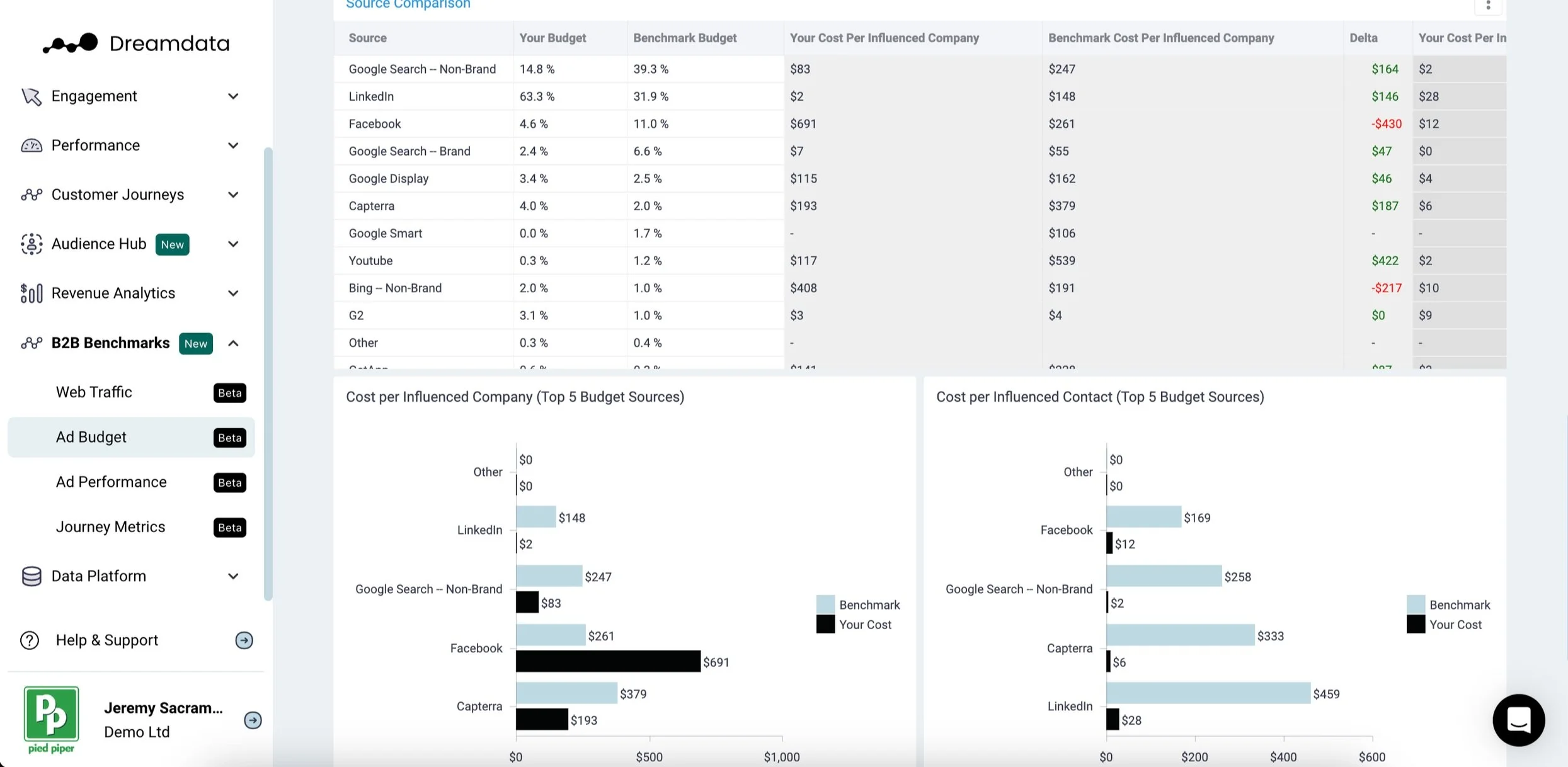Click the Dreamdata logo icon
This screenshot has width=1568, height=767.
71,43
